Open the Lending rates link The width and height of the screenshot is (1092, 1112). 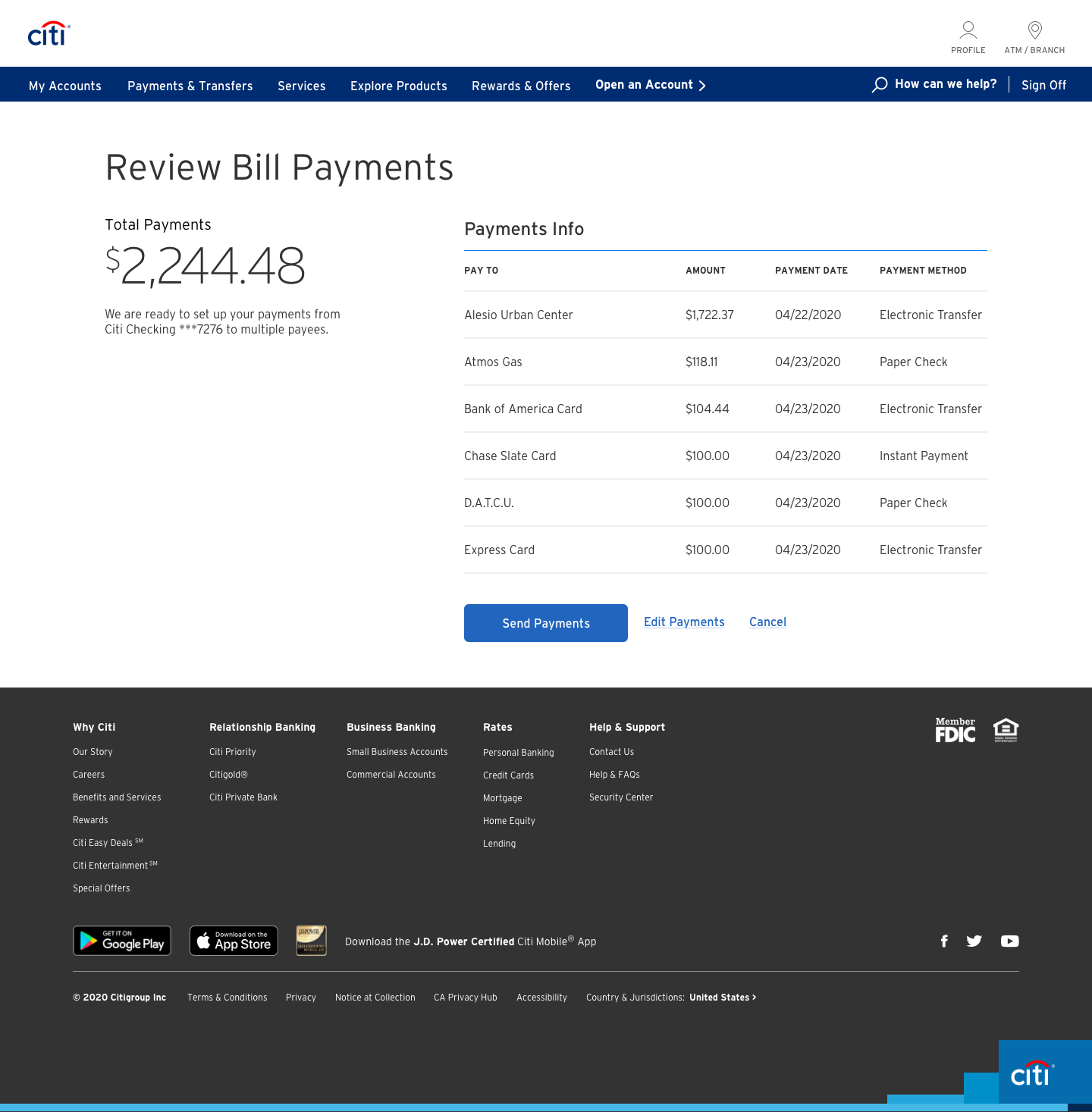[x=499, y=844]
